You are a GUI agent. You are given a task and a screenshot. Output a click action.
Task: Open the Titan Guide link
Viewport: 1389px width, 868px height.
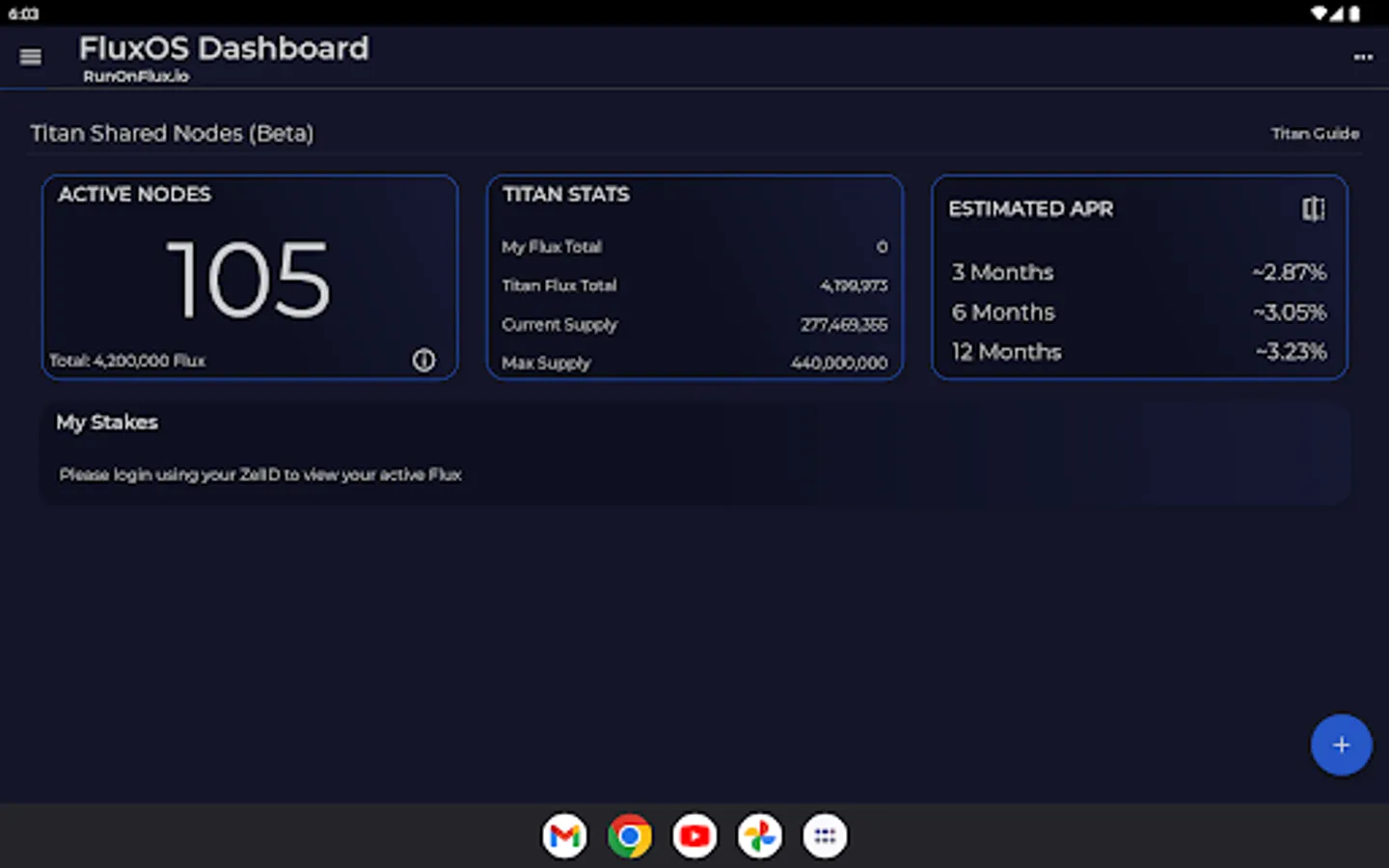[x=1315, y=133]
